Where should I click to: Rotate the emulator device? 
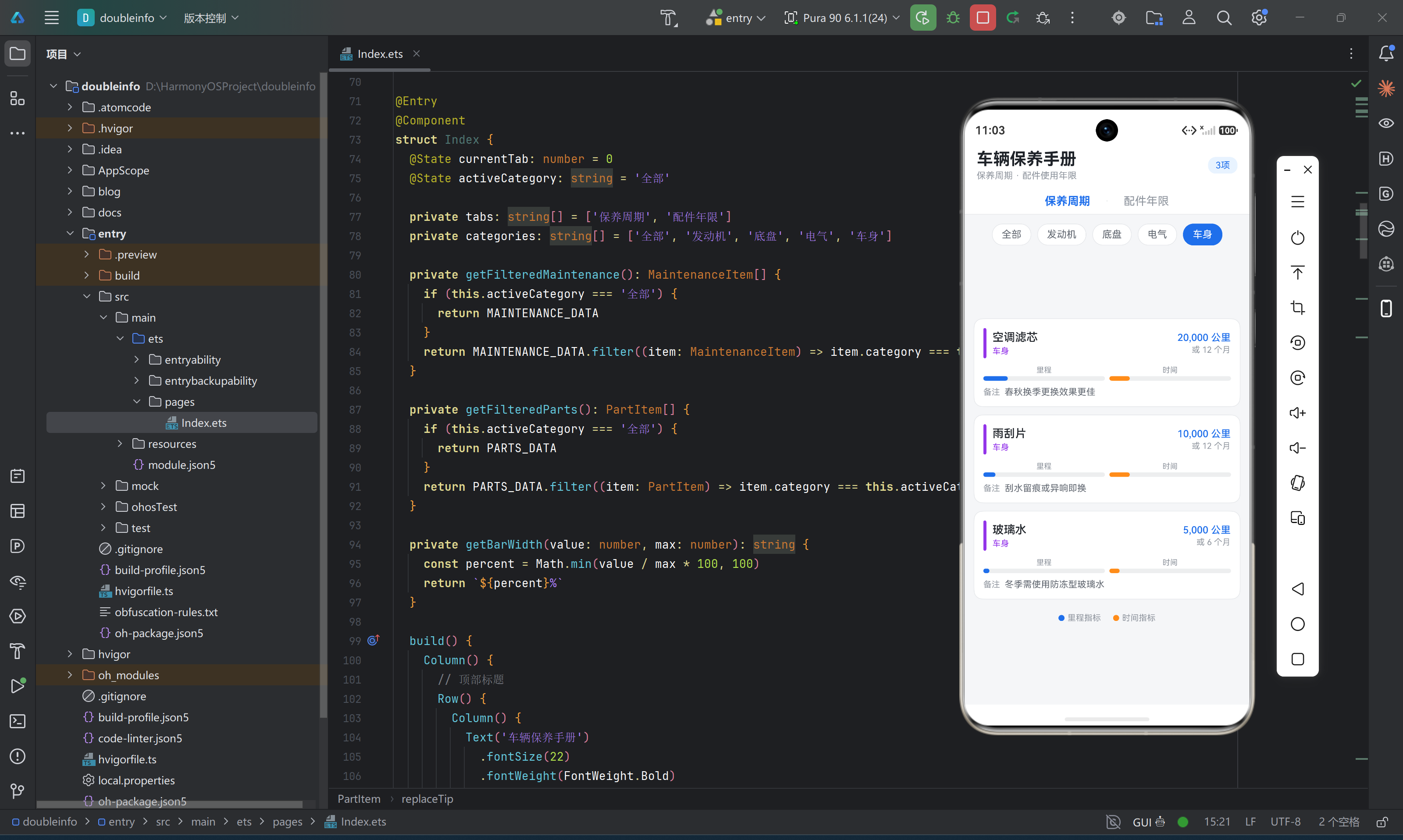click(1298, 483)
